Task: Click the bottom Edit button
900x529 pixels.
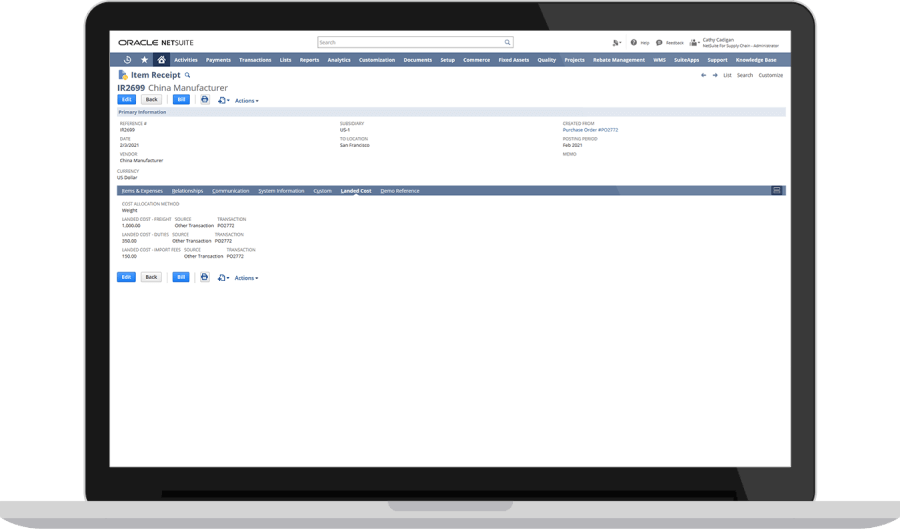Action: (x=126, y=277)
